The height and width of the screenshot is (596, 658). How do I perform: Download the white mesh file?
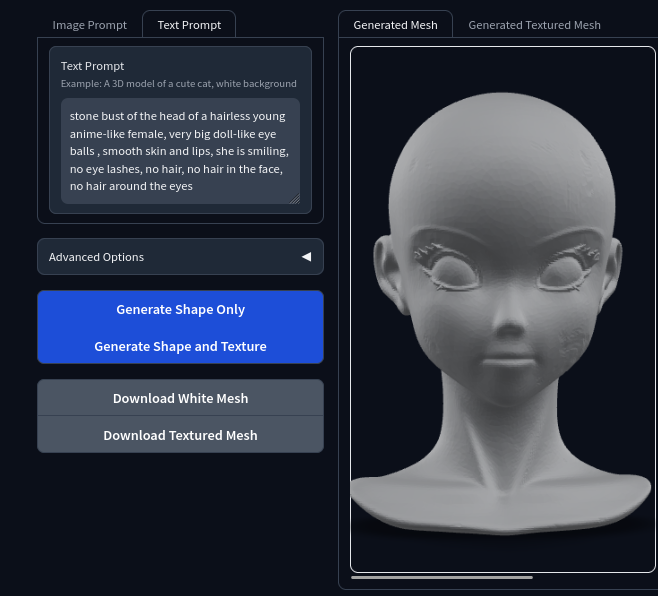(x=180, y=398)
